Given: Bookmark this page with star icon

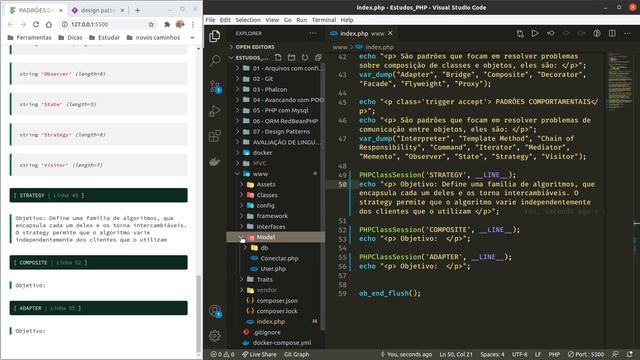Looking at the screenshot, I should point(151,24).
